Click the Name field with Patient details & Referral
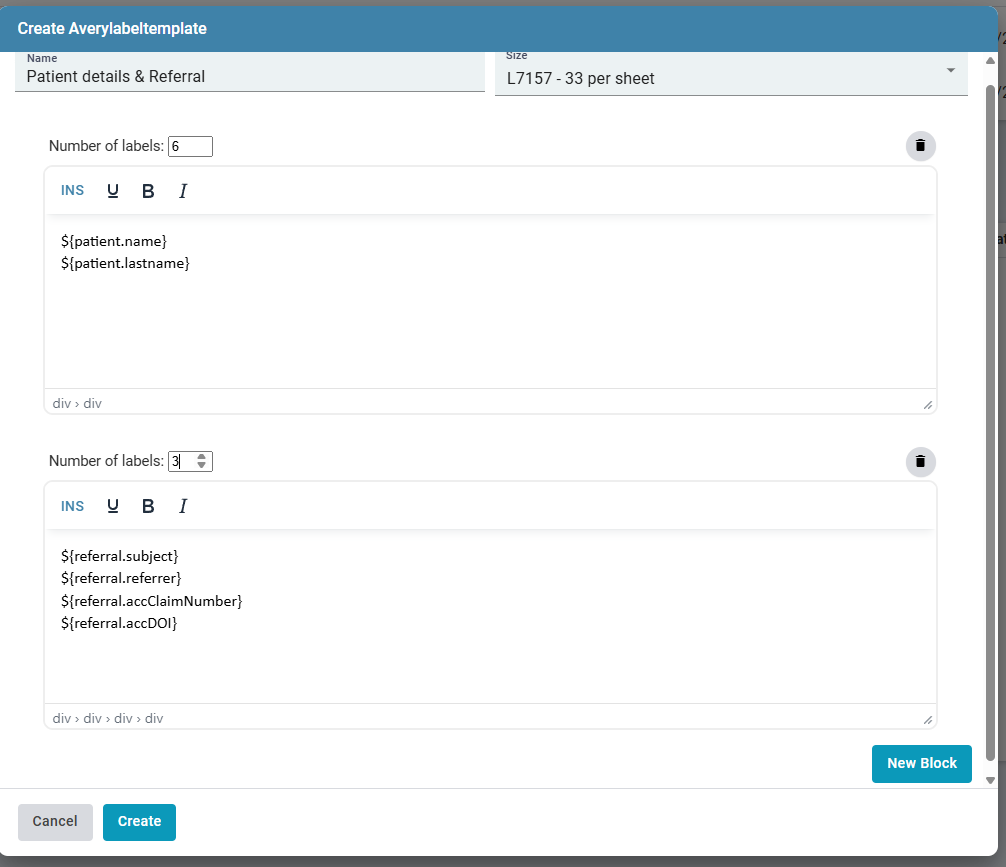 tap(250, 76)
